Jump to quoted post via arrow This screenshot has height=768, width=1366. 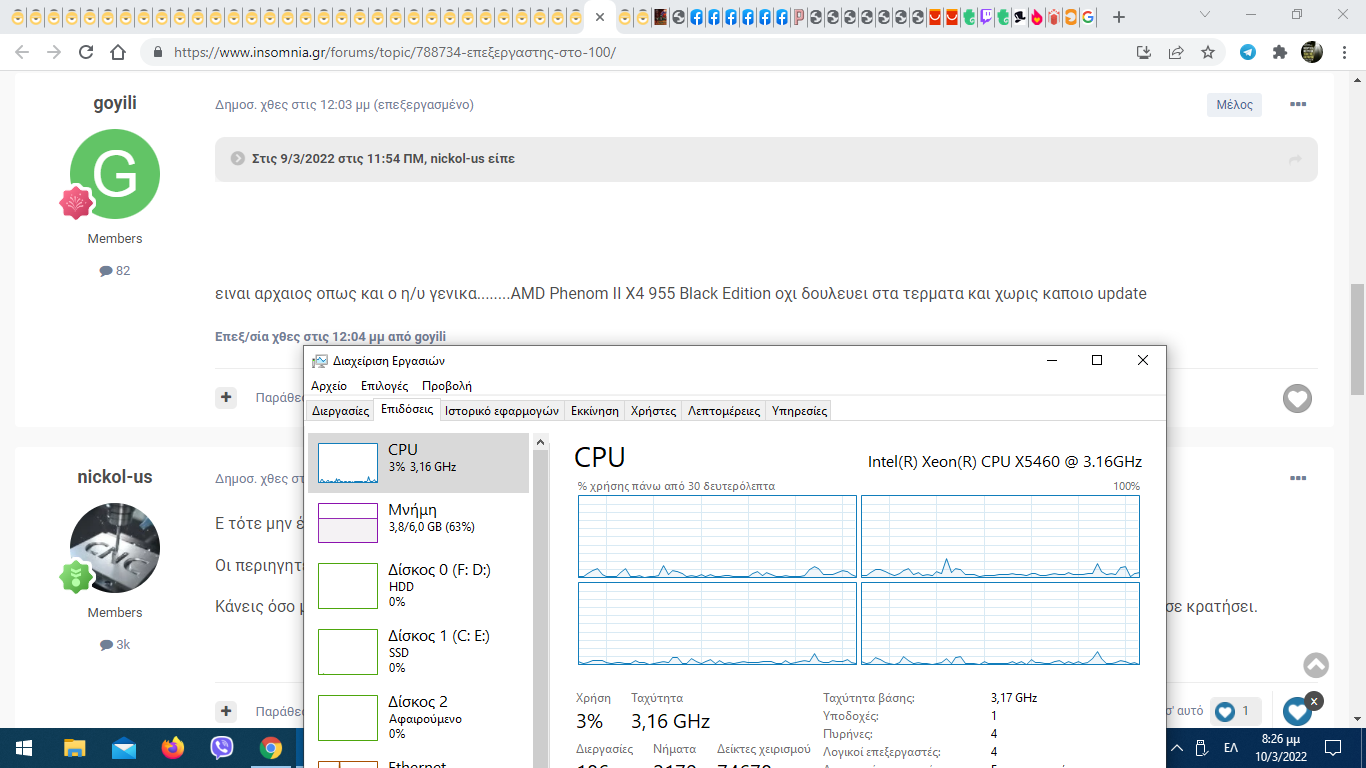1295,159
